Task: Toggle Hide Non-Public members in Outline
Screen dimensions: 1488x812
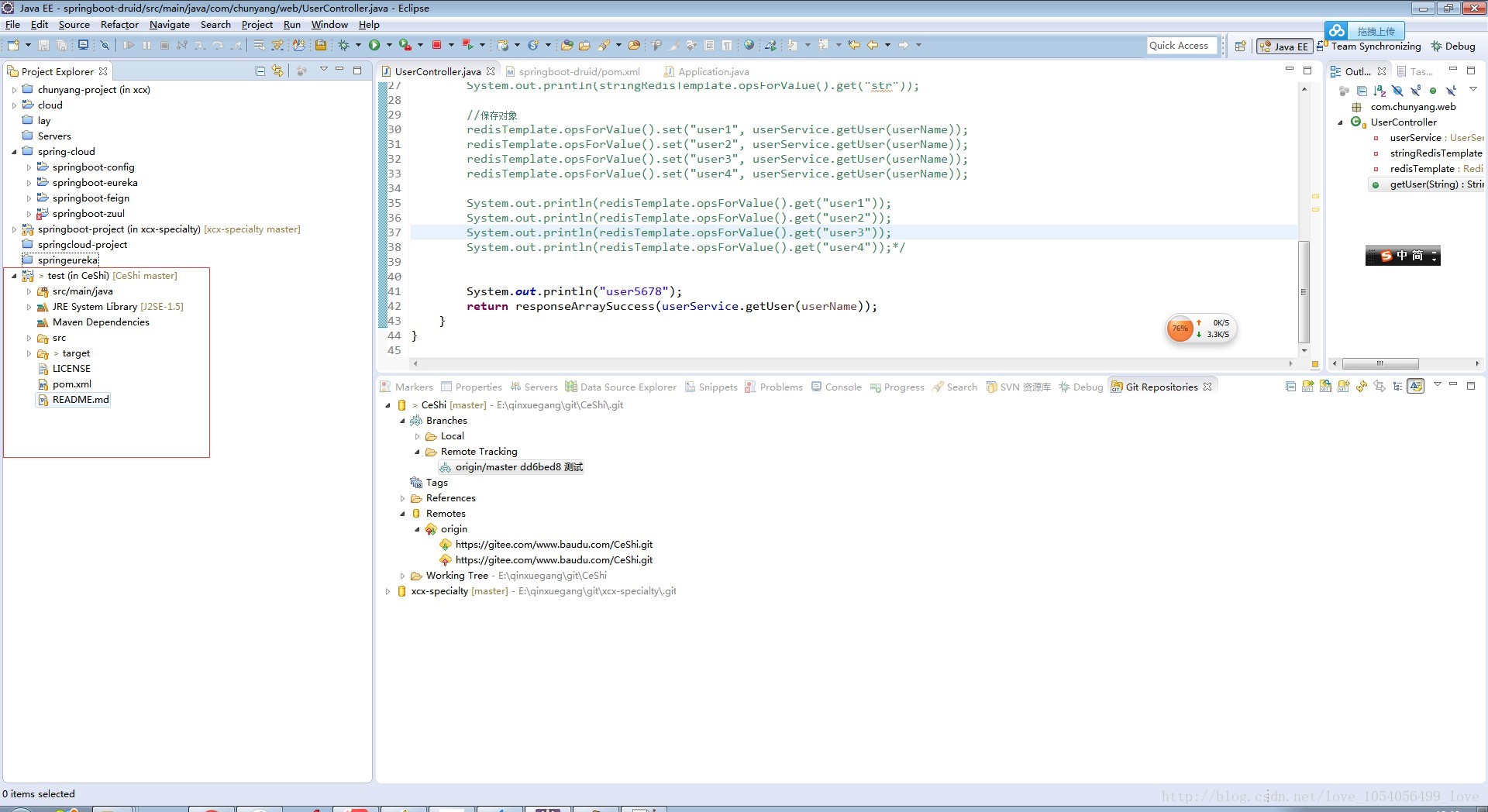Action: [1433, 91]
